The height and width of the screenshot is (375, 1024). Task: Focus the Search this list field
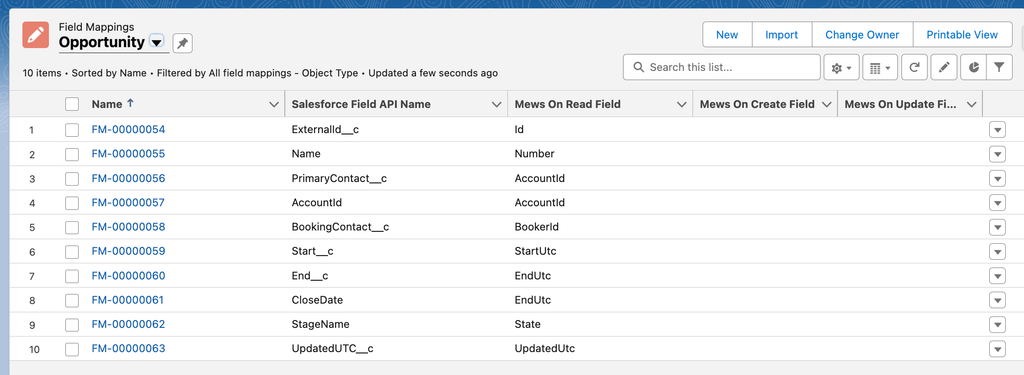coord(722,67)
